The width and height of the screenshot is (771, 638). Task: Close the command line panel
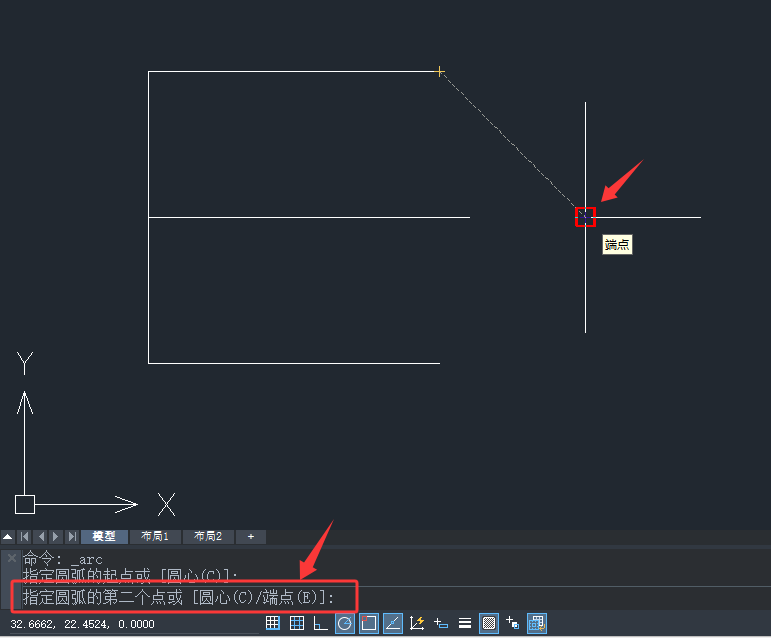pyautogui.click(x=12, y=558)
